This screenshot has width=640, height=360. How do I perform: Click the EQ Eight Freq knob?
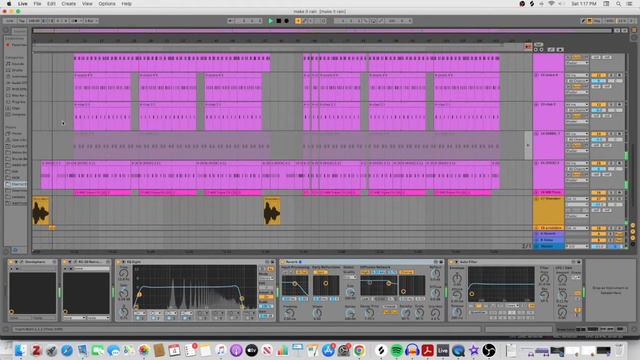pyautogui.click(x=124, y=274)
